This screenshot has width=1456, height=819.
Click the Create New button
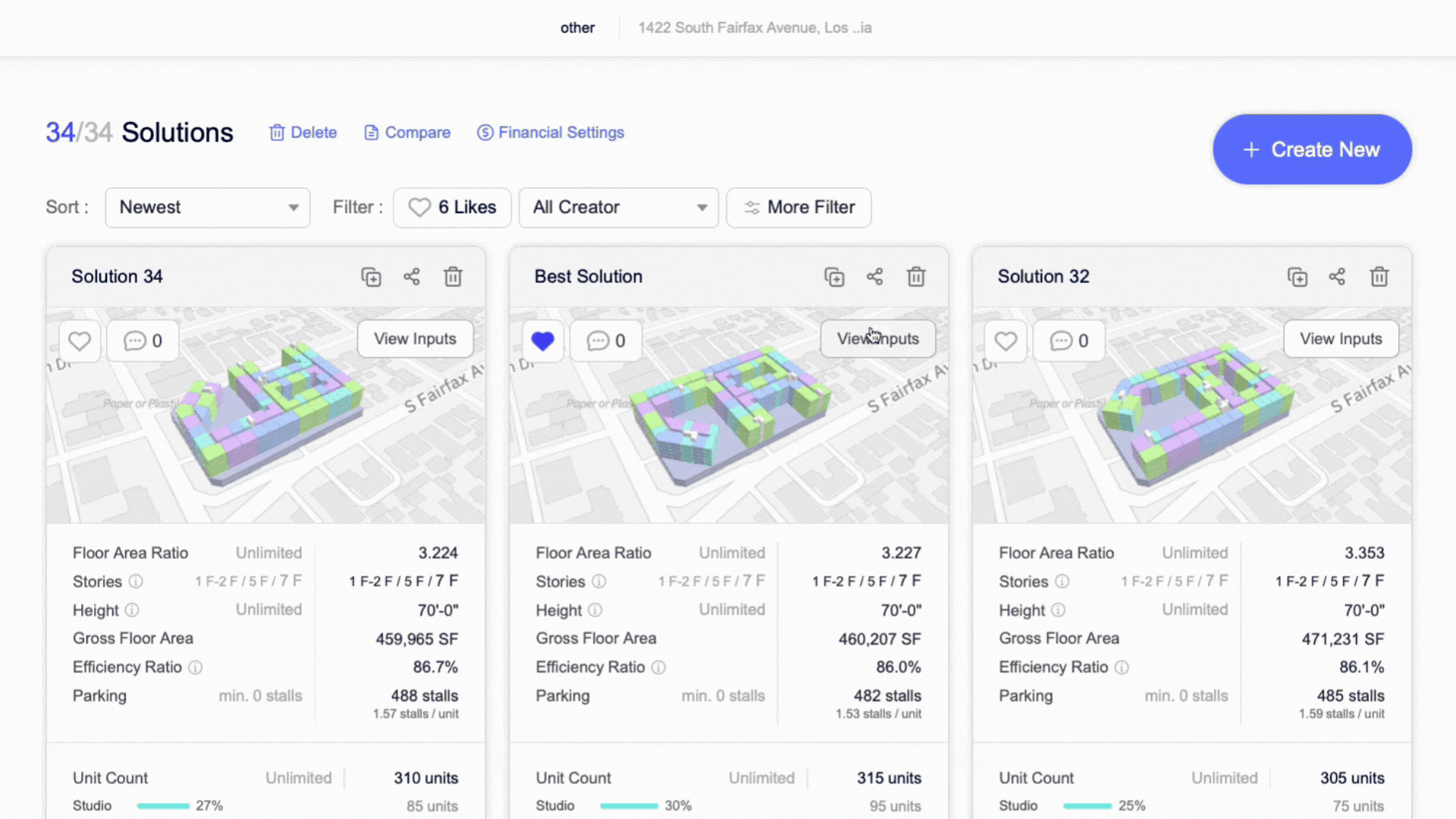[1312, 149]
